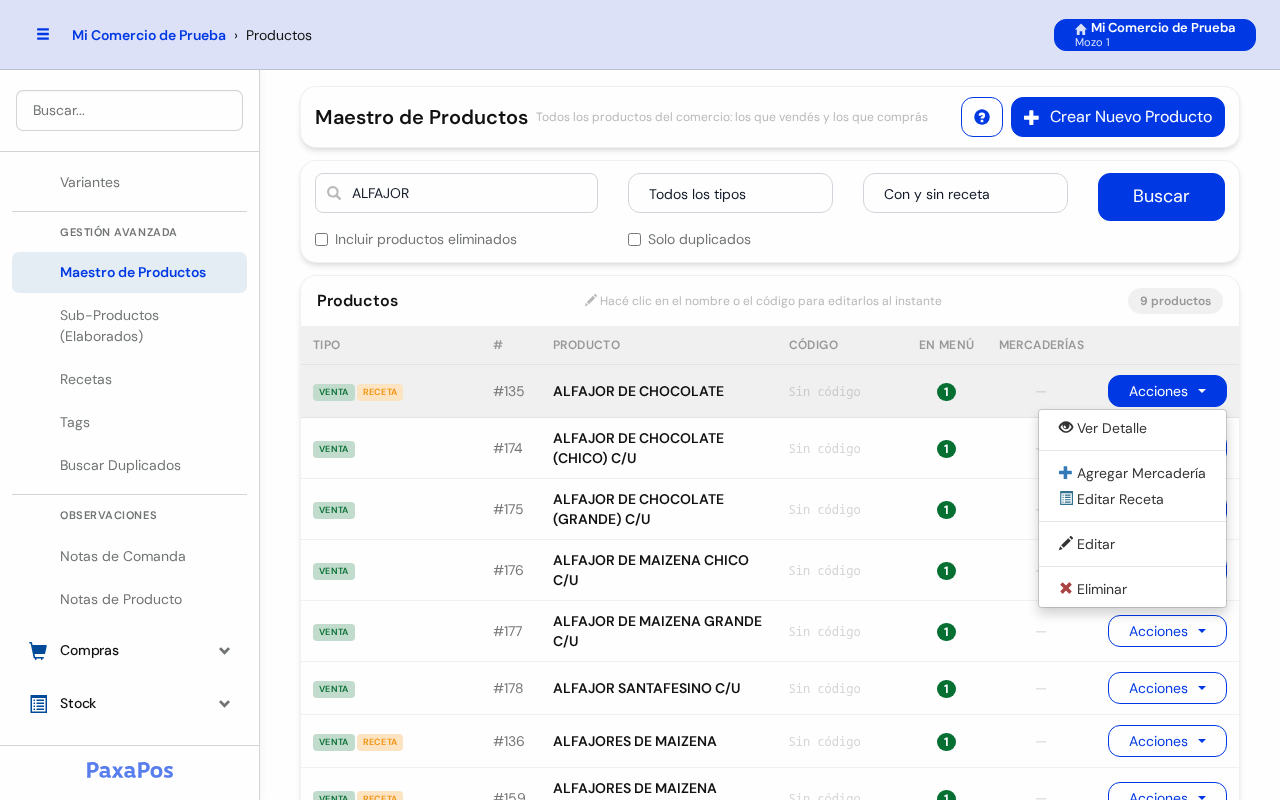Open the Todos los tipos dropdown
Screen dimensions: 1280x800
pyautogui.click(x=730, y=193)
